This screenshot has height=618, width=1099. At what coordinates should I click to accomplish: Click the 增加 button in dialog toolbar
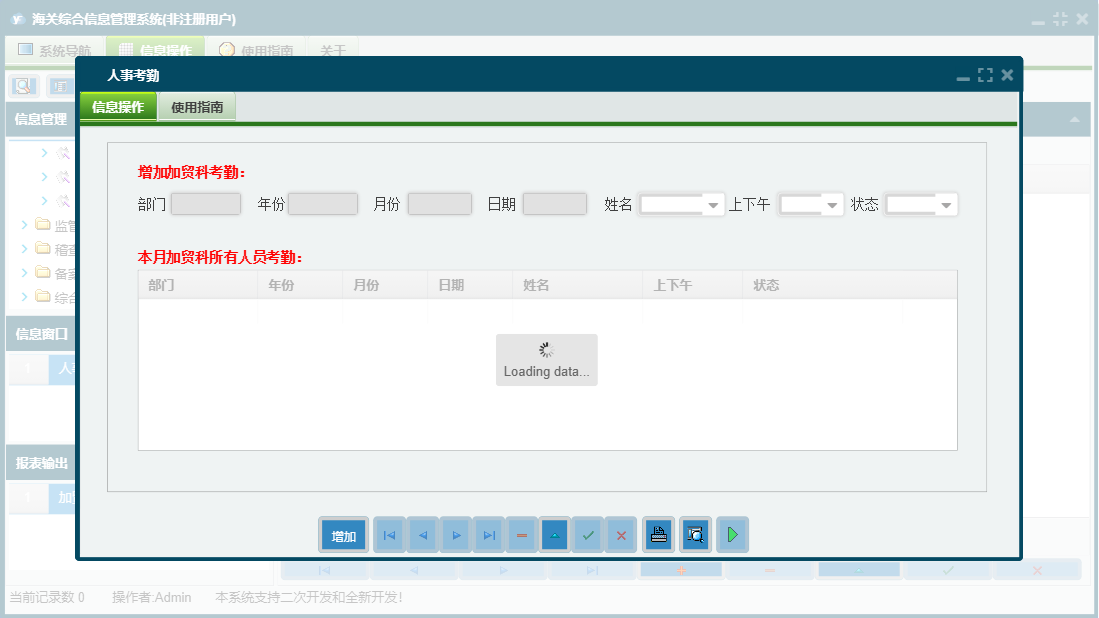click(x=343, y=535)
